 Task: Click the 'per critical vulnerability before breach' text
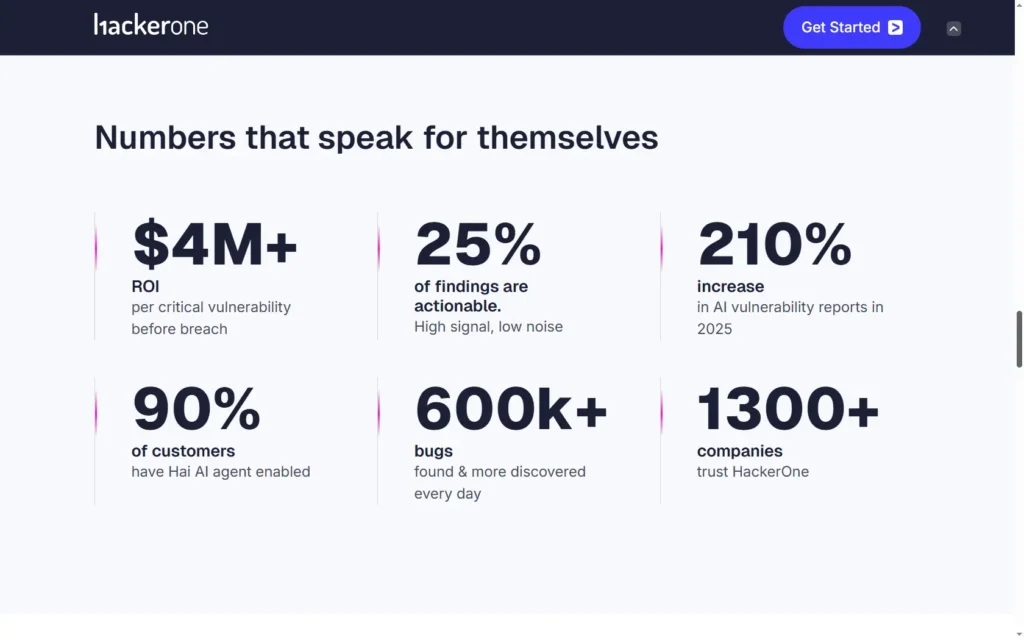click(x=211, y=318)
